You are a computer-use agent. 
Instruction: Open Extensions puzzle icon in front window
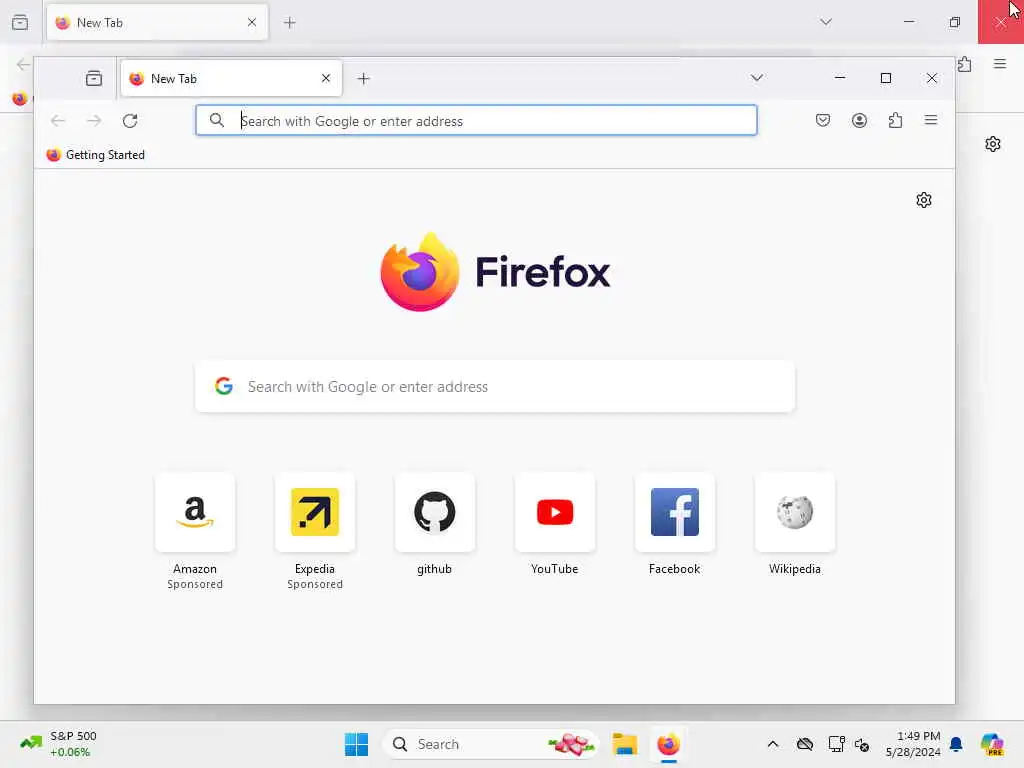tap(895, 120)
